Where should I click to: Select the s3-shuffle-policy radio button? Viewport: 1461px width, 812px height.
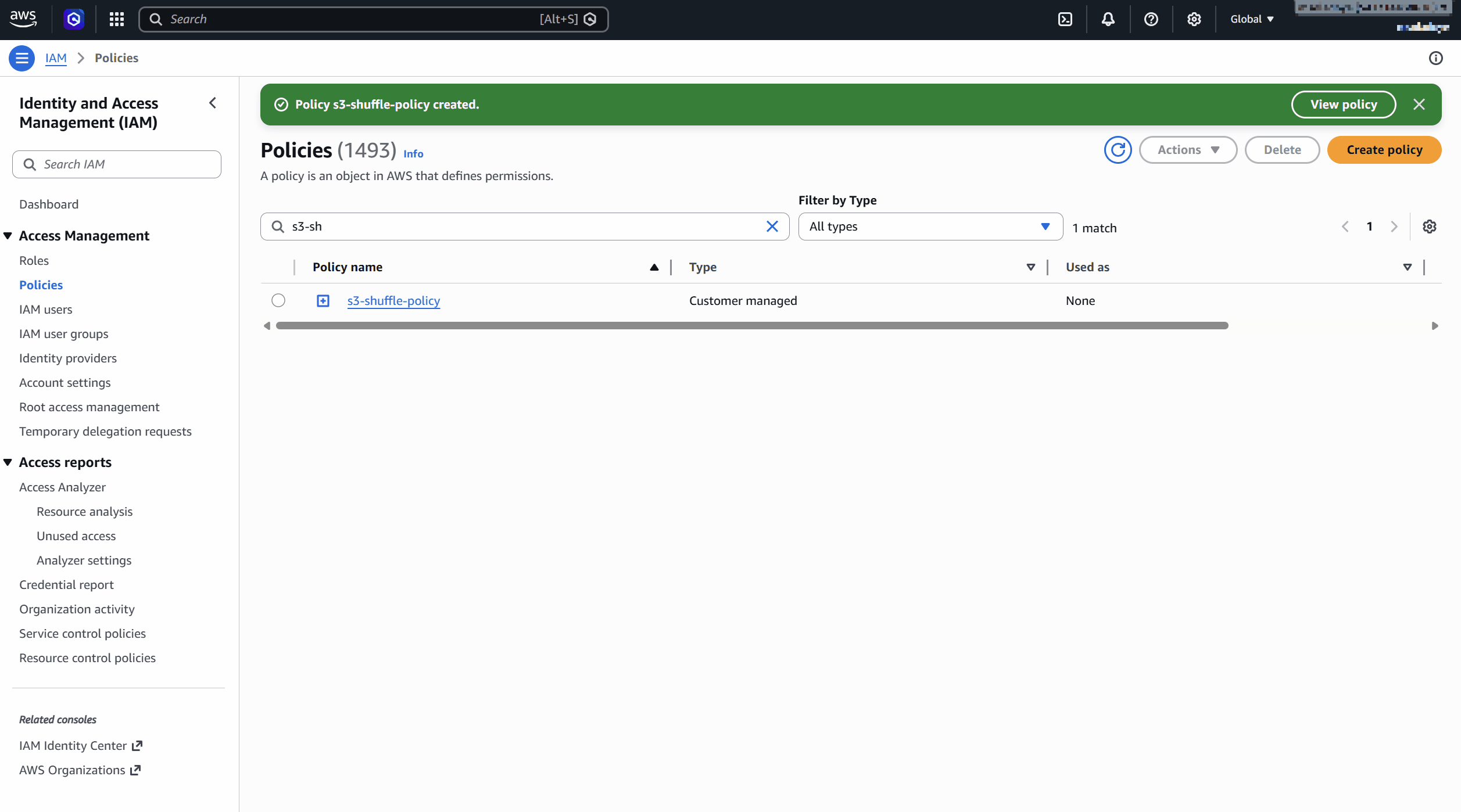click(278, 300)
